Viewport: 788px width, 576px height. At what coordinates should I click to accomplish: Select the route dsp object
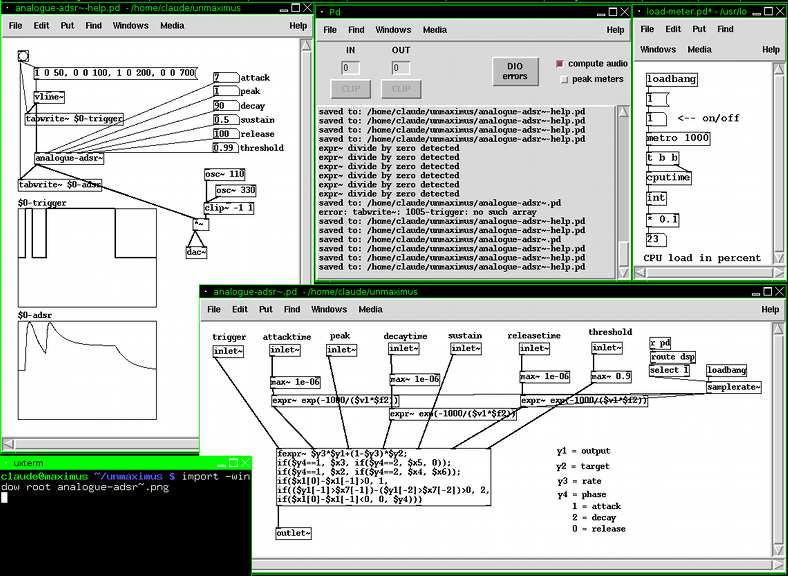click(x=672, y=357)
